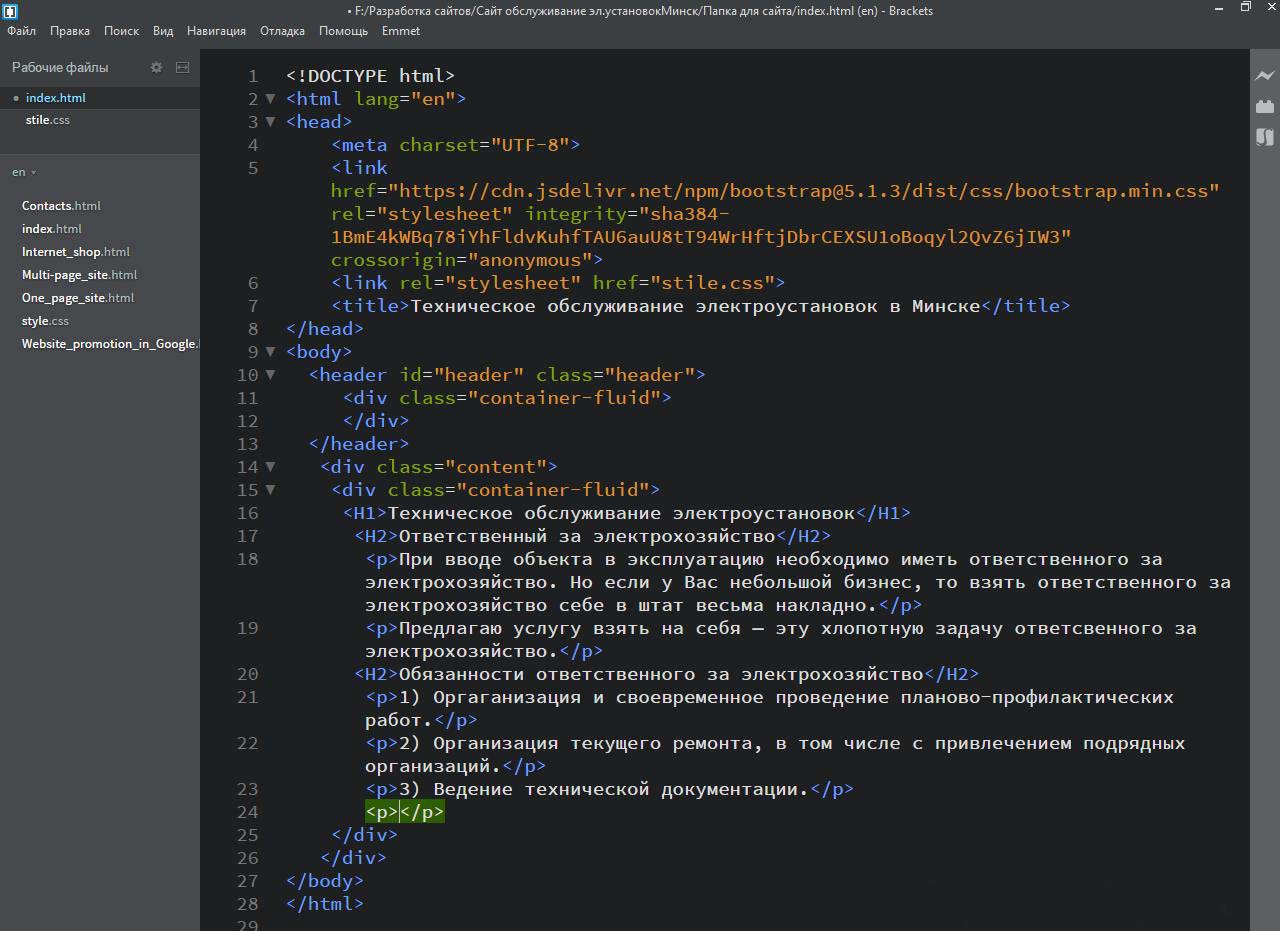The width and height of the screenshot is (1280, 931).
Task: Open the Emmet menu
Action: (400, 31)
